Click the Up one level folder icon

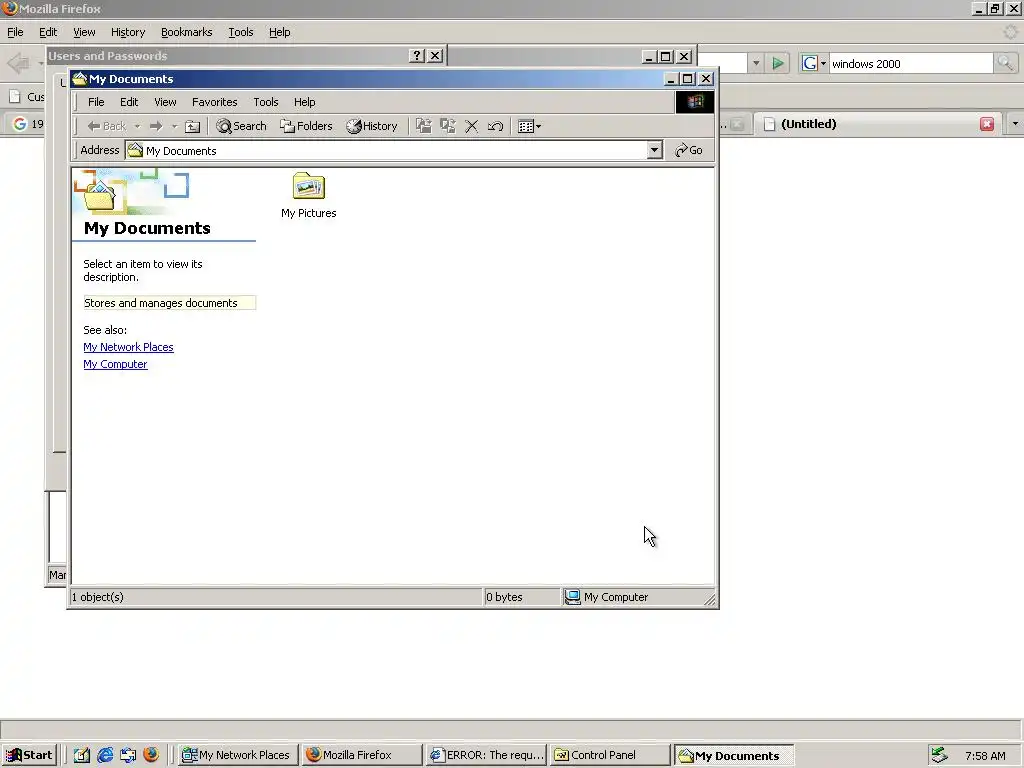click(192, 126)
